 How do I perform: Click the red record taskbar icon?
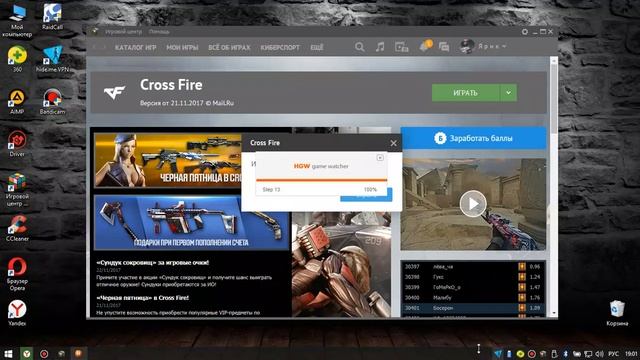pyautogui.click(x=44, y=353)
